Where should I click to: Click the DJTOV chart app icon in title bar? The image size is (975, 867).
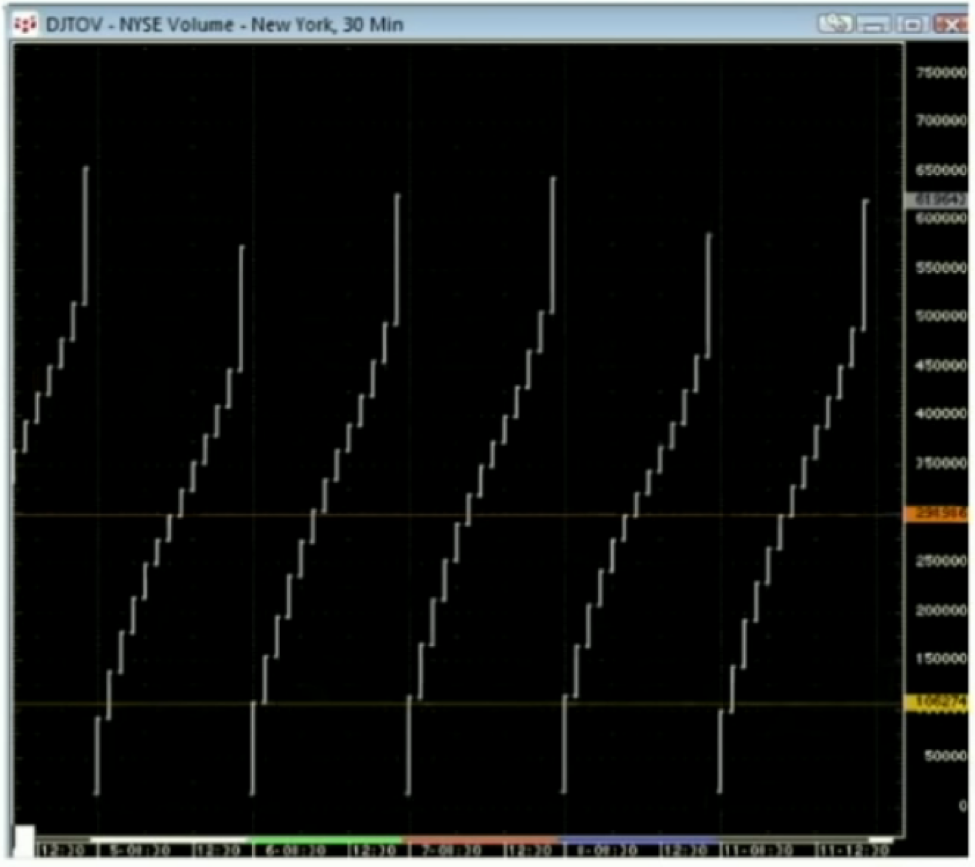[x=24, y=22]
